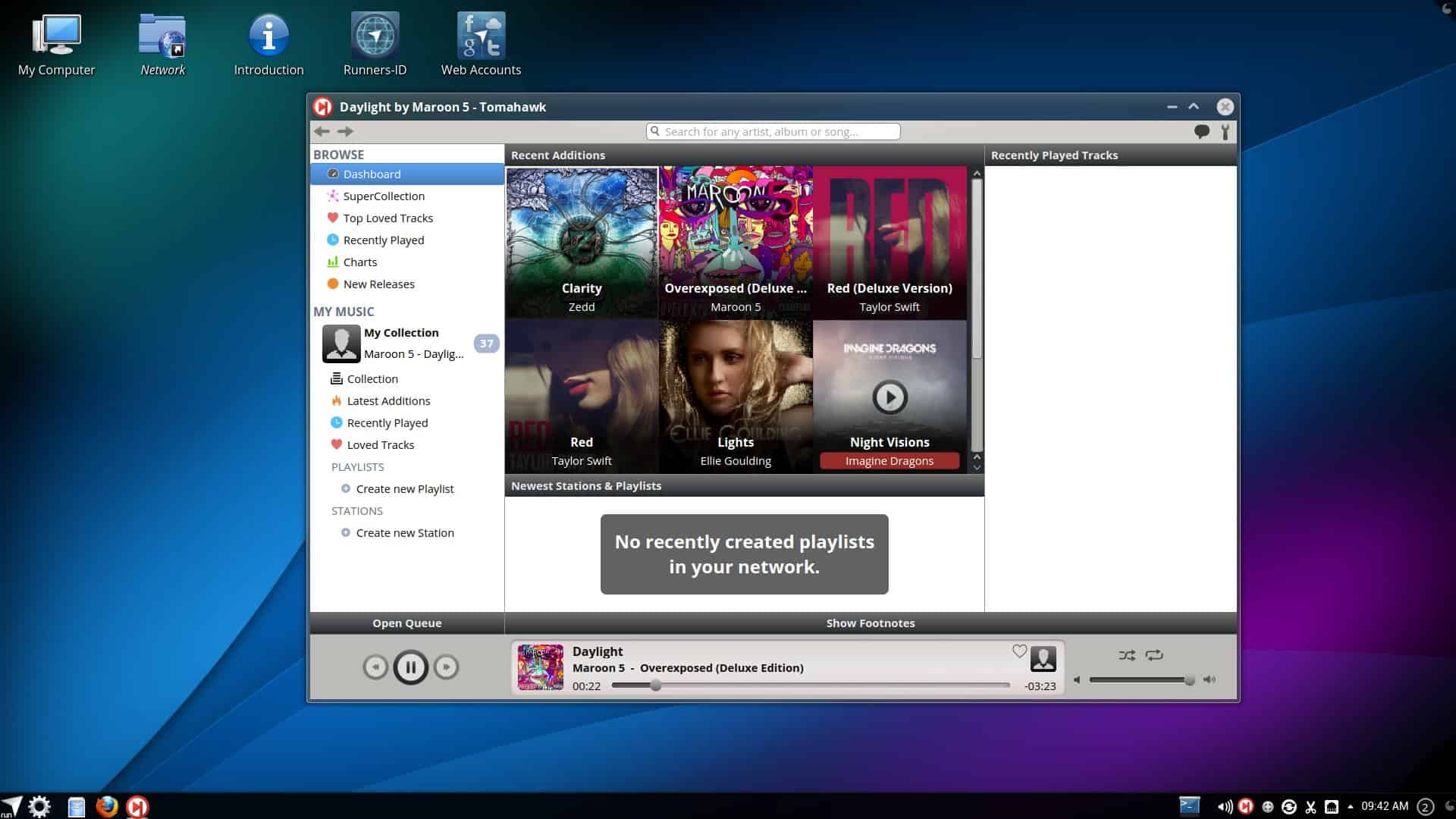
Task: Open the Red by Taylor Swift album tile
Action: pos(582,397)
